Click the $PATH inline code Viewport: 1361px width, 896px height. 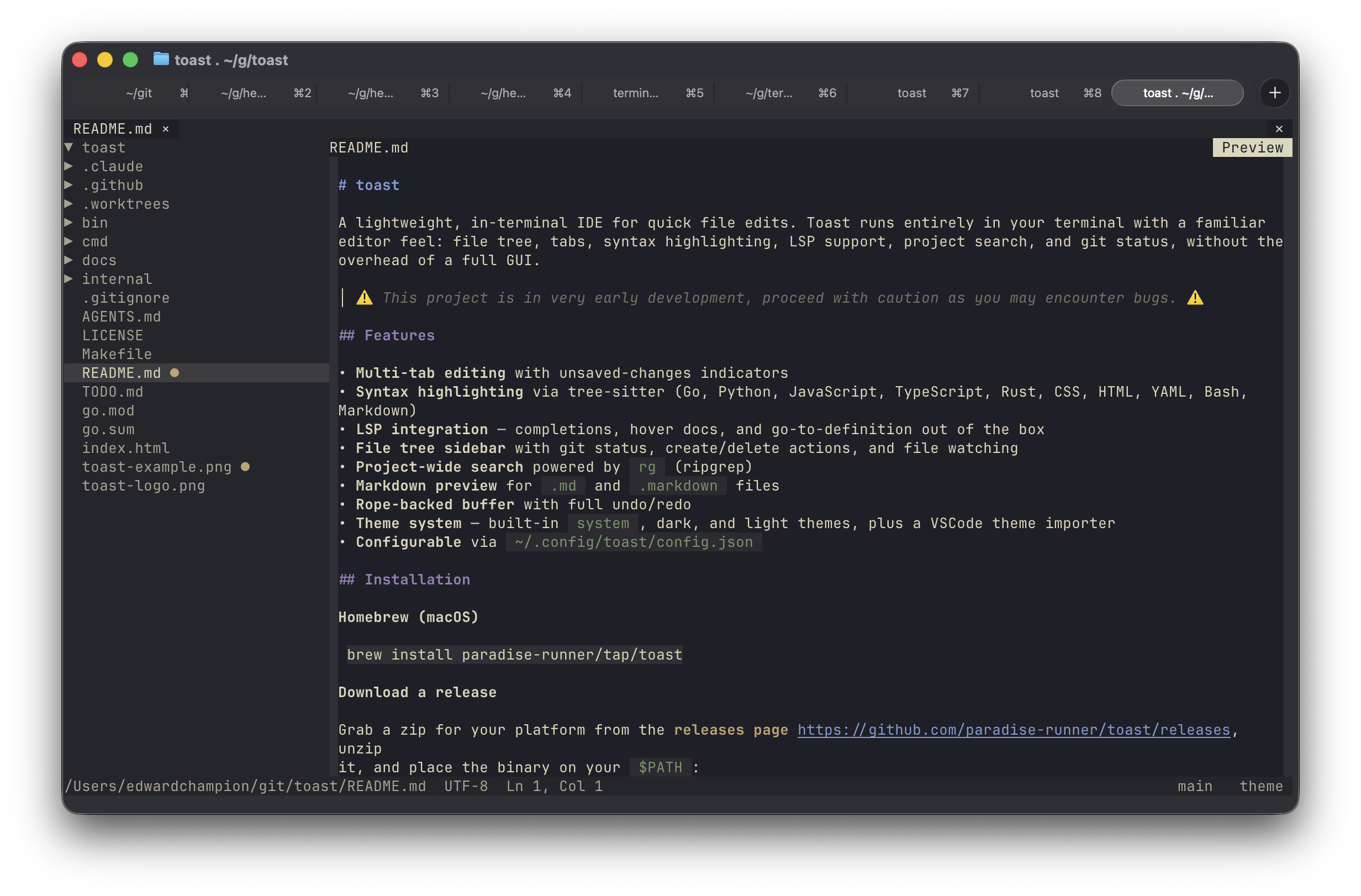coord(661,767)
